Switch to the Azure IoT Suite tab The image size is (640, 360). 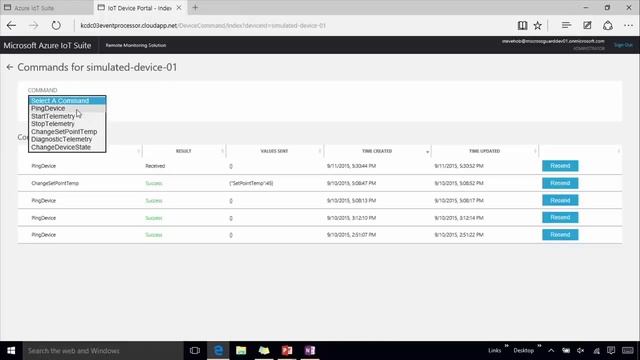[46, 8]
